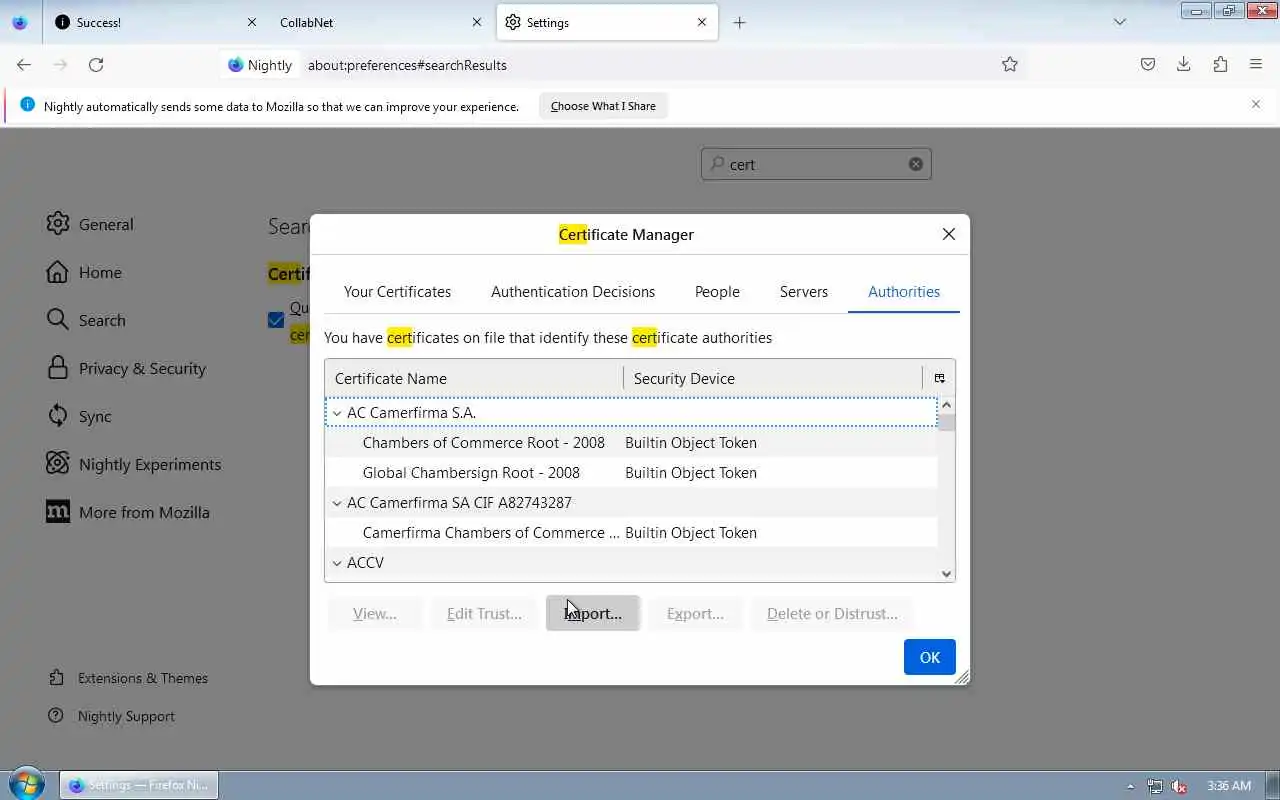Click the Firefox View icon
The height and width of the screenshot is (800, 1280).
(20, 22)
